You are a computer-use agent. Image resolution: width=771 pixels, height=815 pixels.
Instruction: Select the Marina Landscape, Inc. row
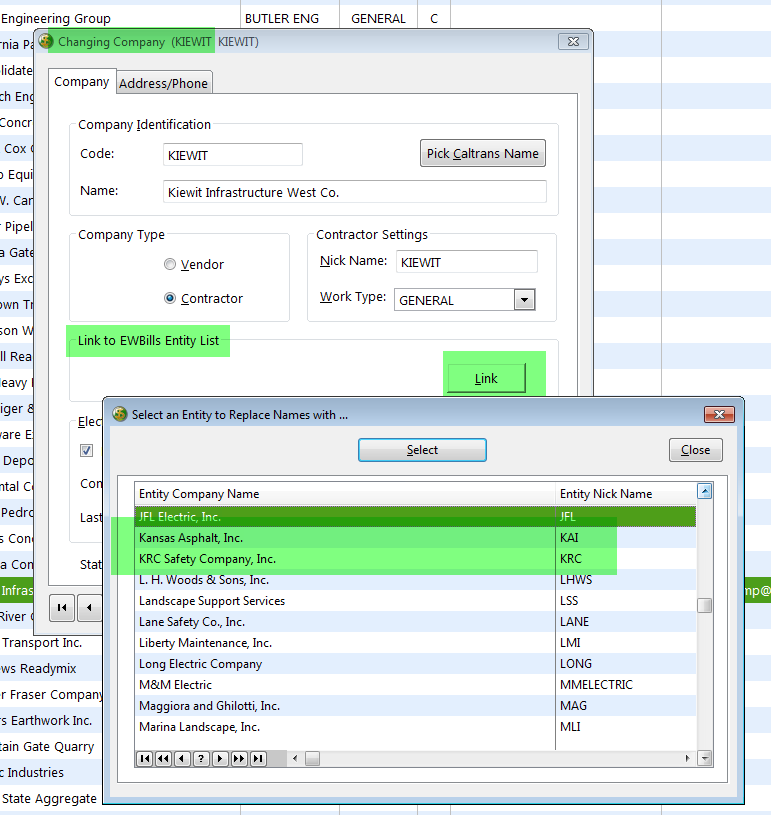click(415, 727)
